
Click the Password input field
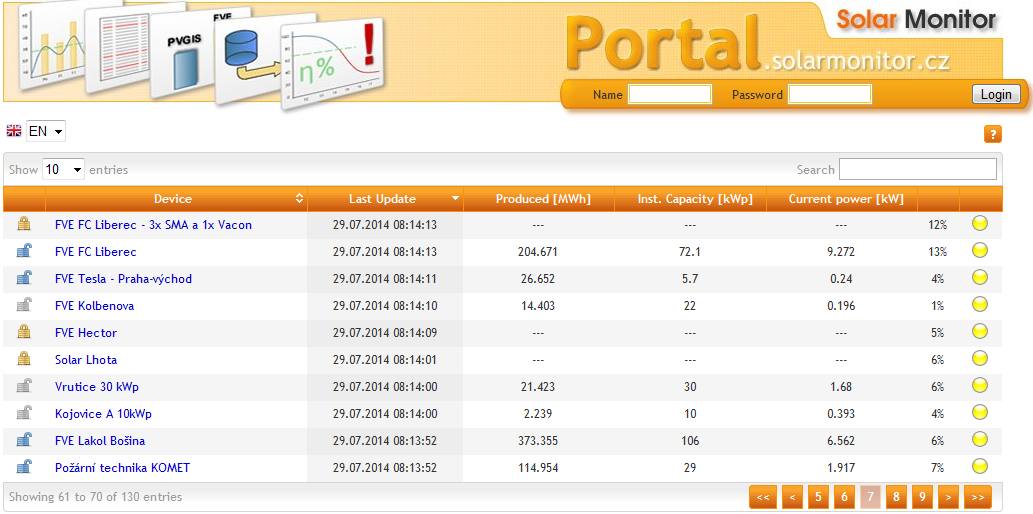pos(829,95)
